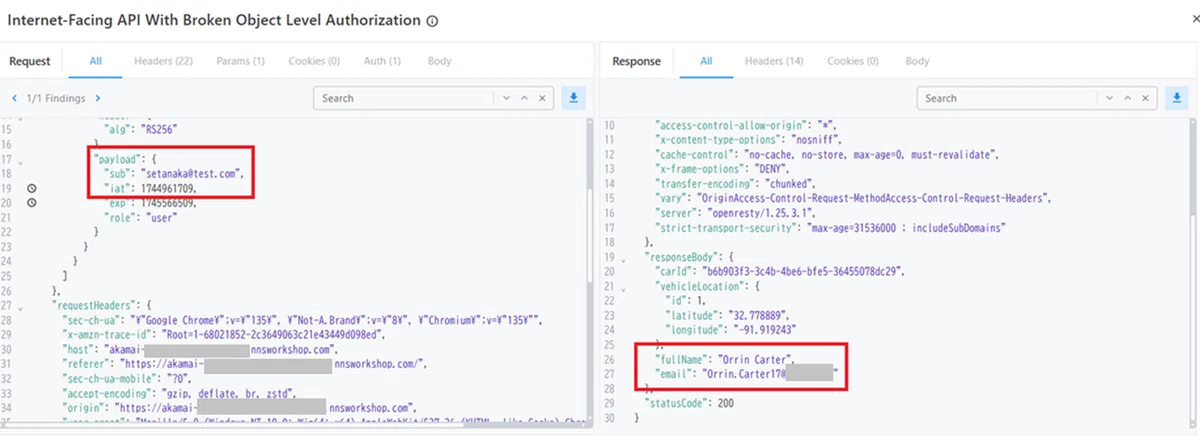
Task: Focus the Request Search field
Action: pos(405,98)
